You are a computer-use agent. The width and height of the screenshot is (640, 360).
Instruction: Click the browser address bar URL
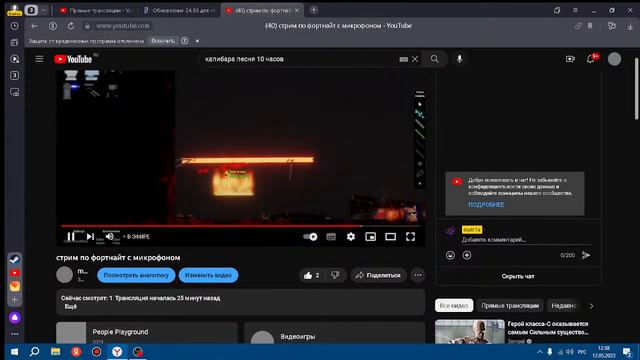pos(123,26)
